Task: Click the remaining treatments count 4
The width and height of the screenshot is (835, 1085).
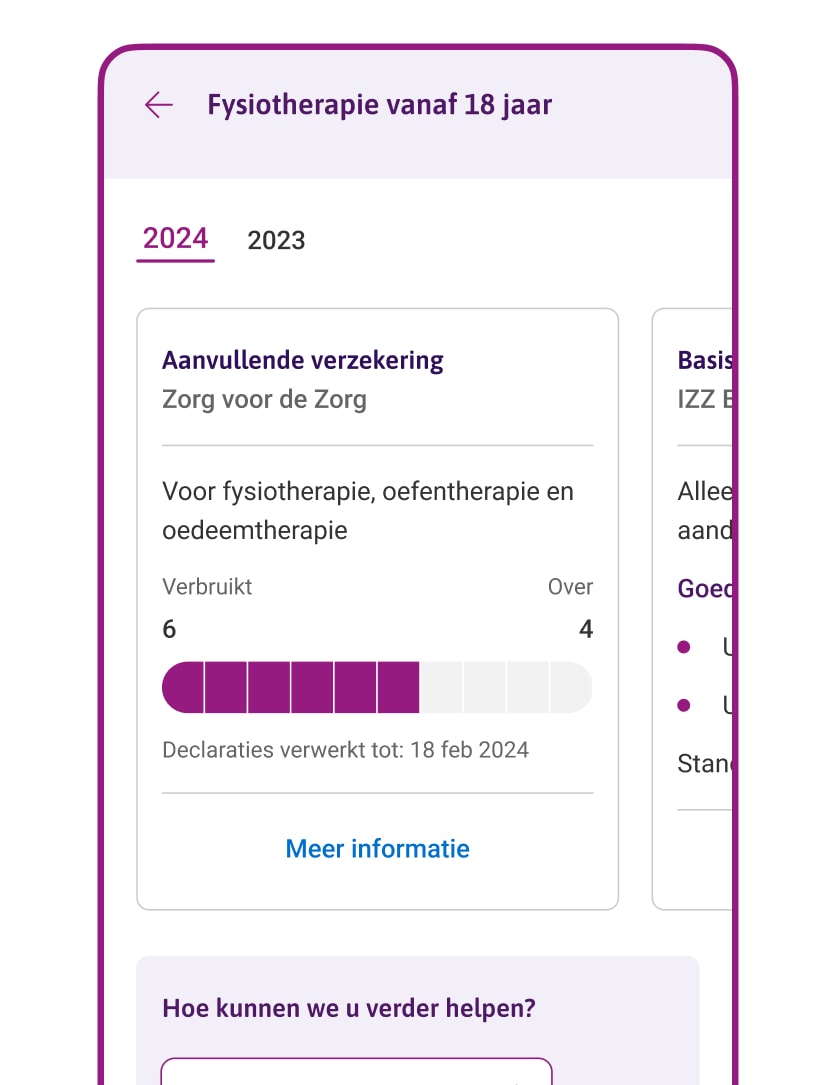Action: (586, 630)
